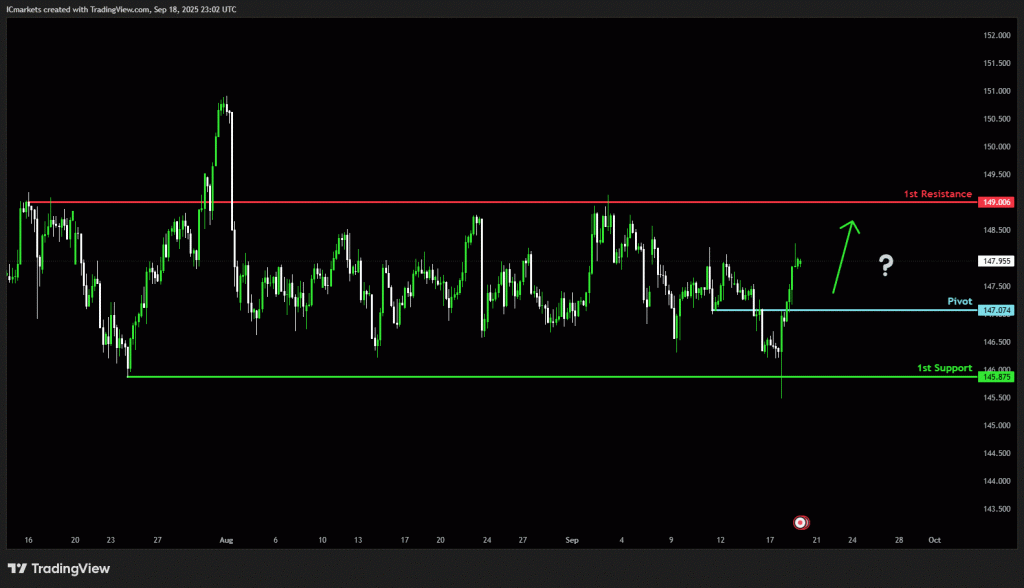Click the 'Oct' label on time axis
The width and height of the screenshot is (1024, 588).
pyautogui.click(x=935, y=540)
